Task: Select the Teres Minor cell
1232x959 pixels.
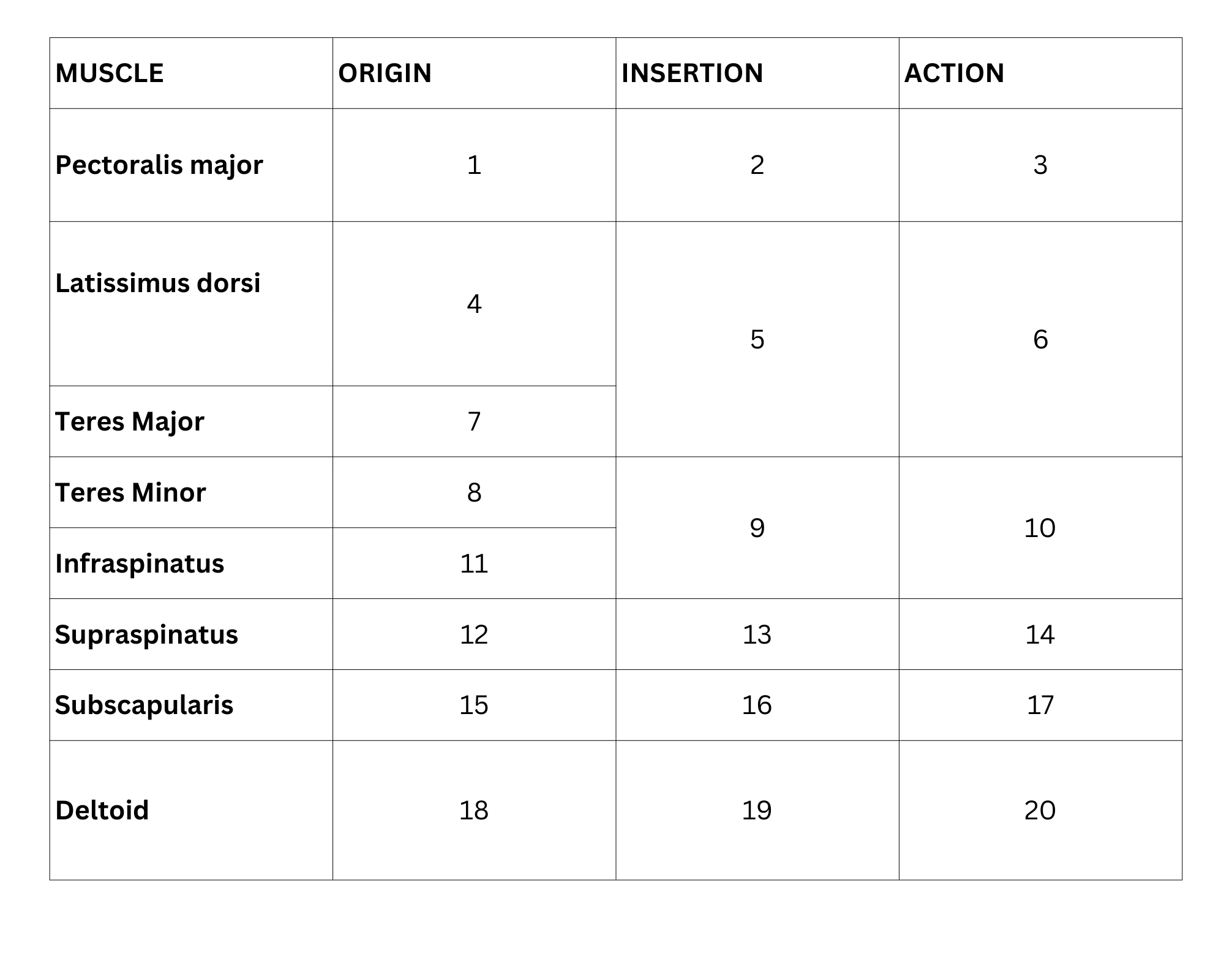Action: [x=130, y=492]
